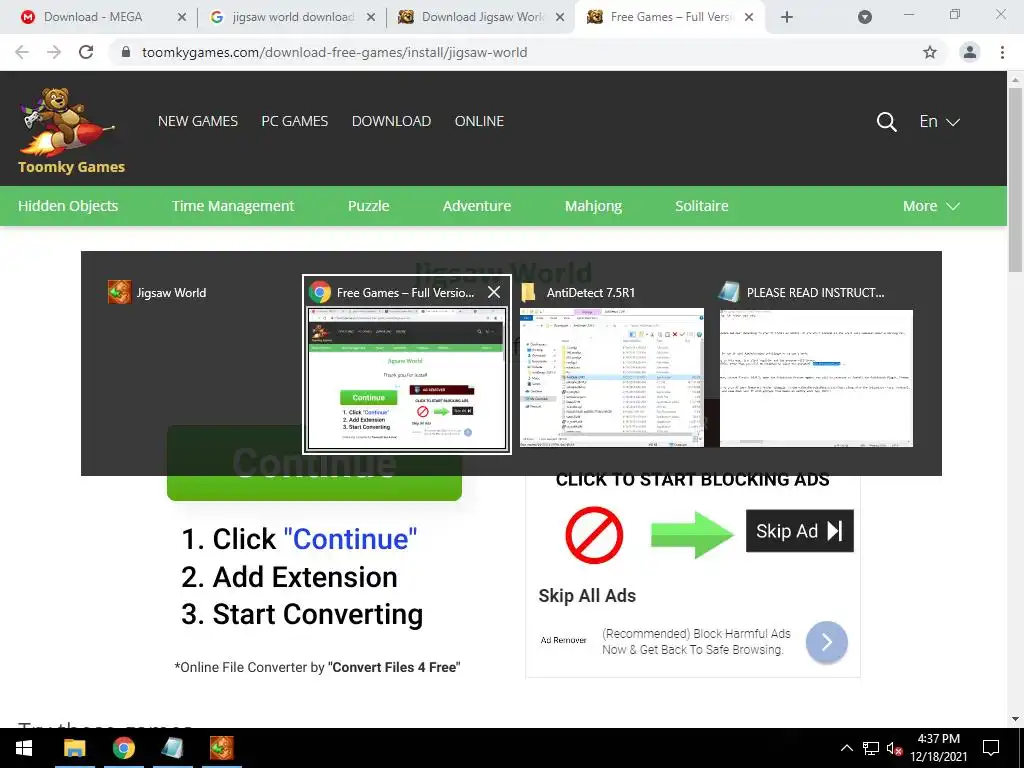Image resolution: width=1024 pixels, height=768 pixels.
Task: Close the Free Games – Full Version tab
Action: (x=749, y=18)
